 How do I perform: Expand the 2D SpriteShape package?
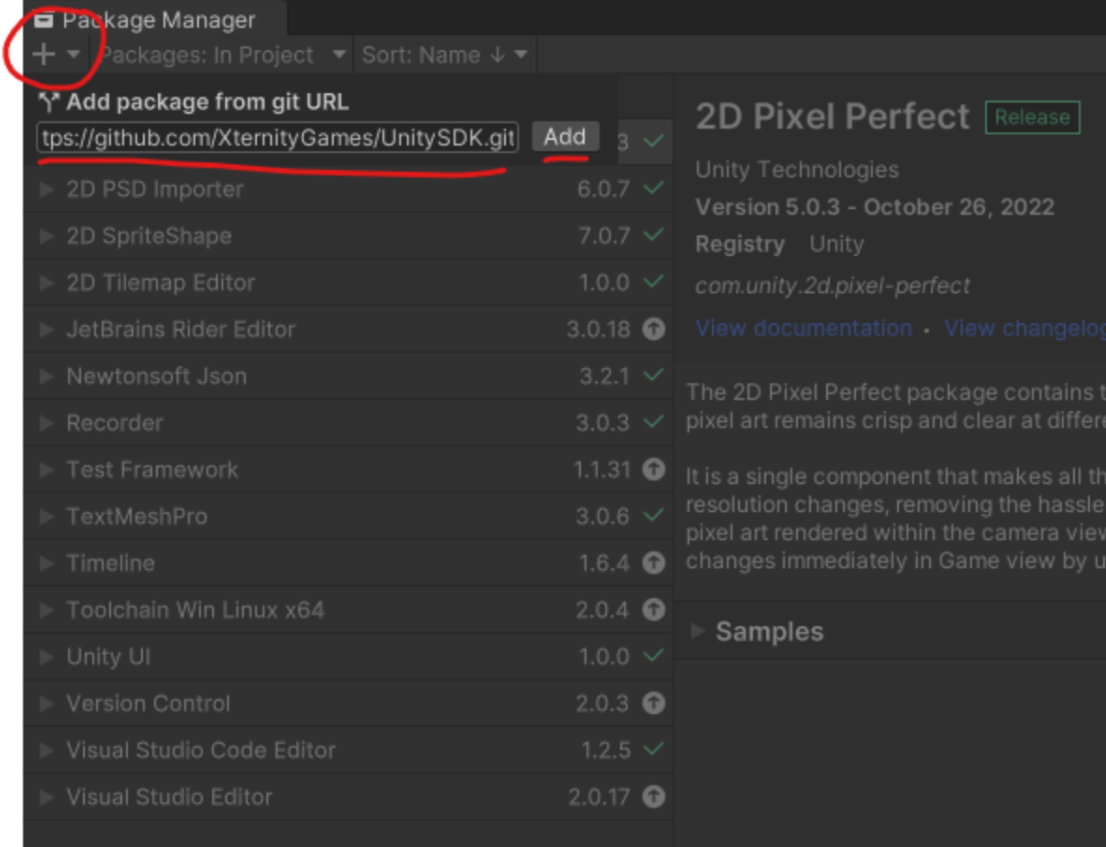click(47, 236)
